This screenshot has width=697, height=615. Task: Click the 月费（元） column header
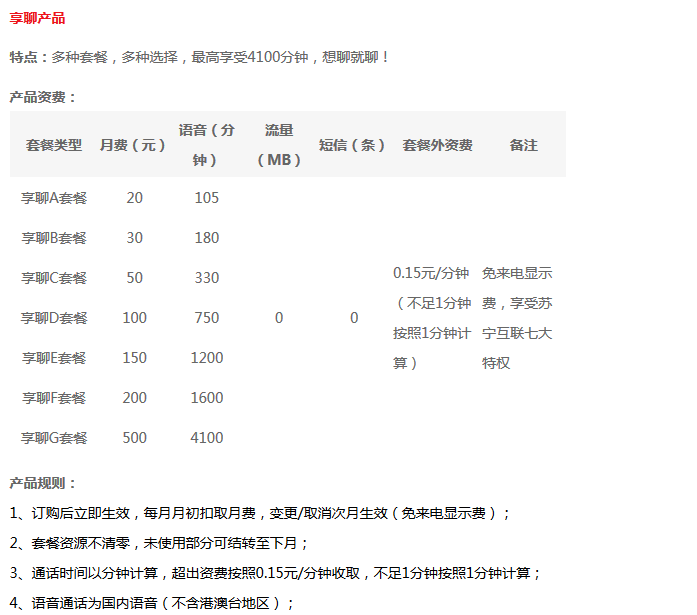click(x=132, y=145)
